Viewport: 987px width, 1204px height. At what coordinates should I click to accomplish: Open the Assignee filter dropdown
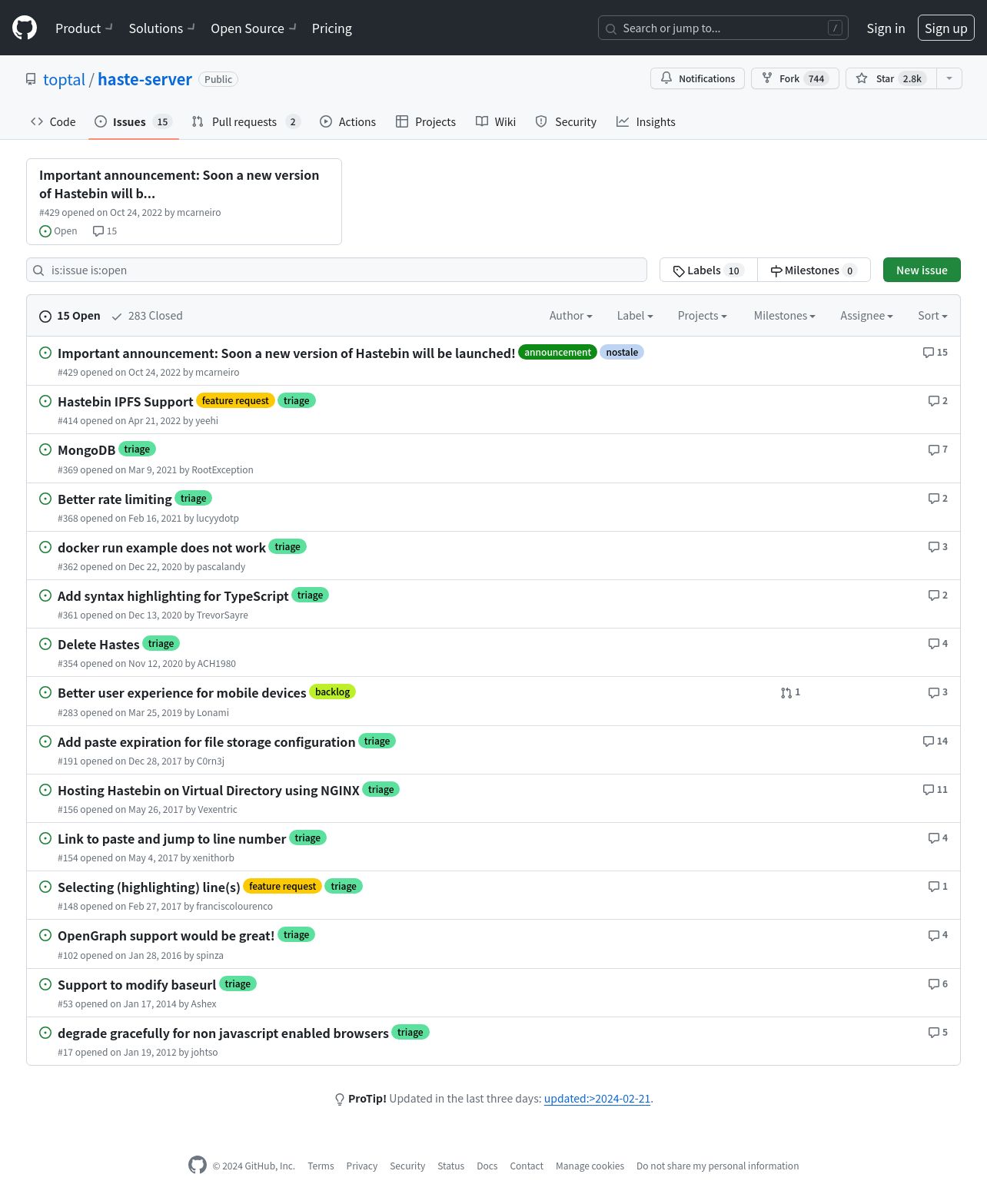click(866, 316)
